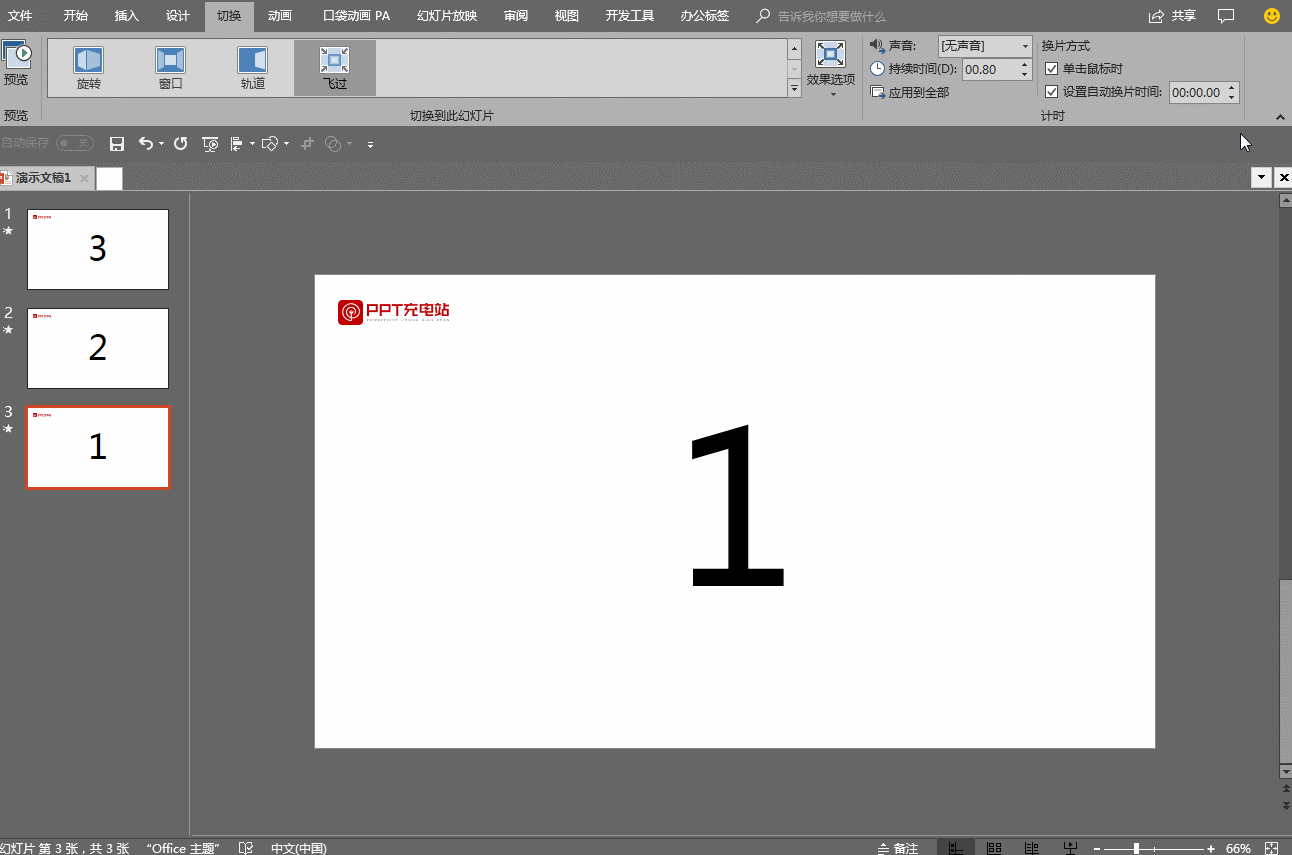1292x855 pixels.
Task: Toggle the 自动保存 autosave switch
Action: click(75, 144)
